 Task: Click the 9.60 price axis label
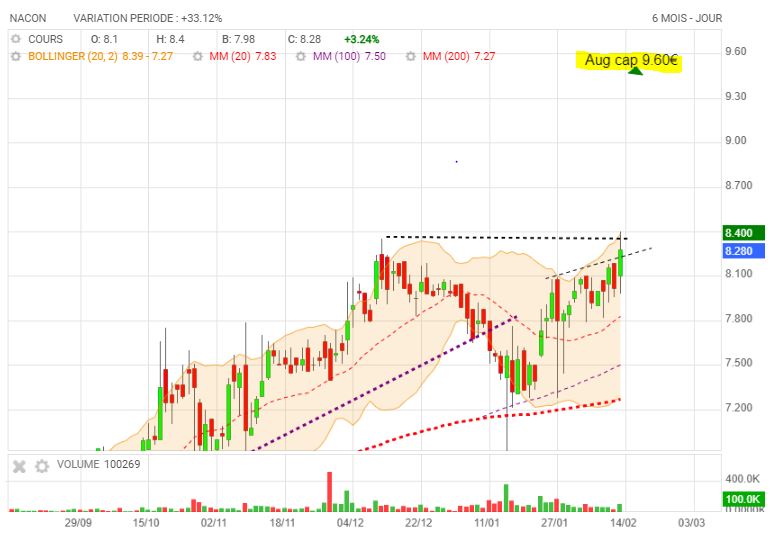(736, 51)
